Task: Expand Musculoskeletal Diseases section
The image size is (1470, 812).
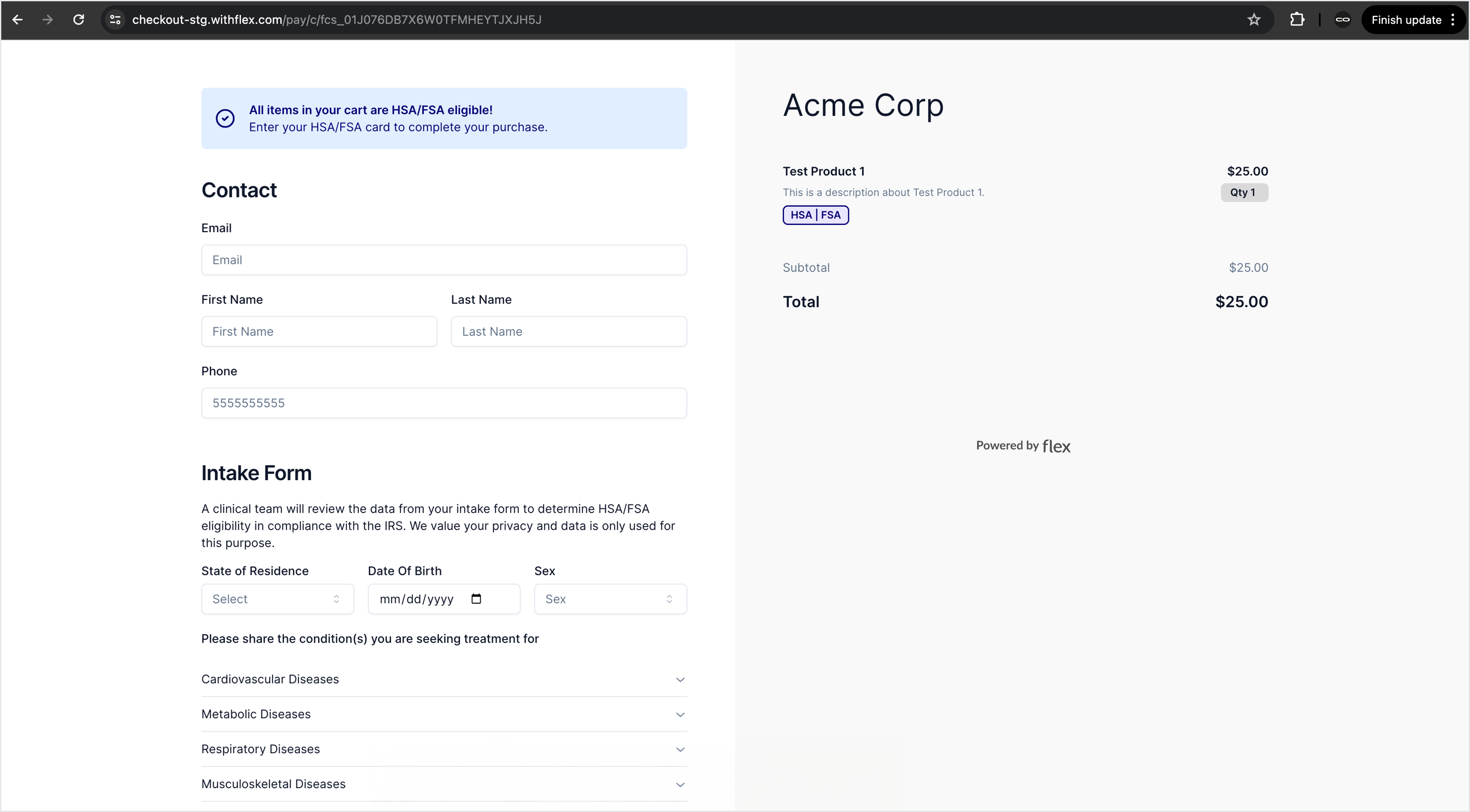Action: click(x=444, y=784)
